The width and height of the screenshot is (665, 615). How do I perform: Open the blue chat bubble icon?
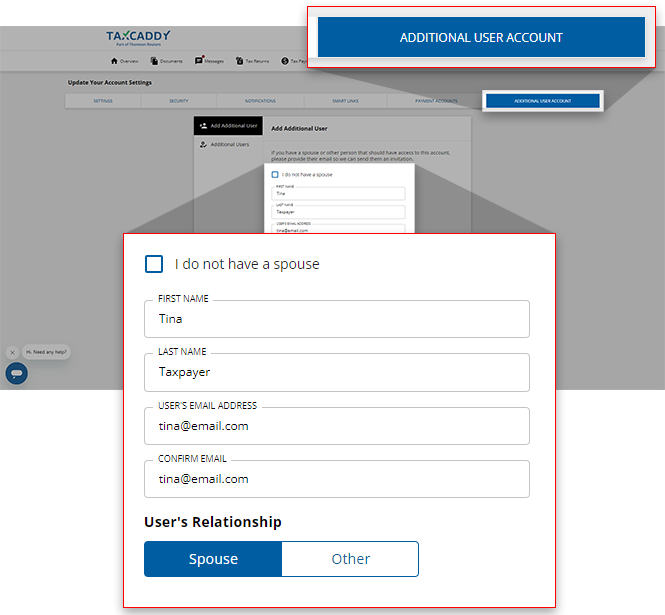(17, 374)
